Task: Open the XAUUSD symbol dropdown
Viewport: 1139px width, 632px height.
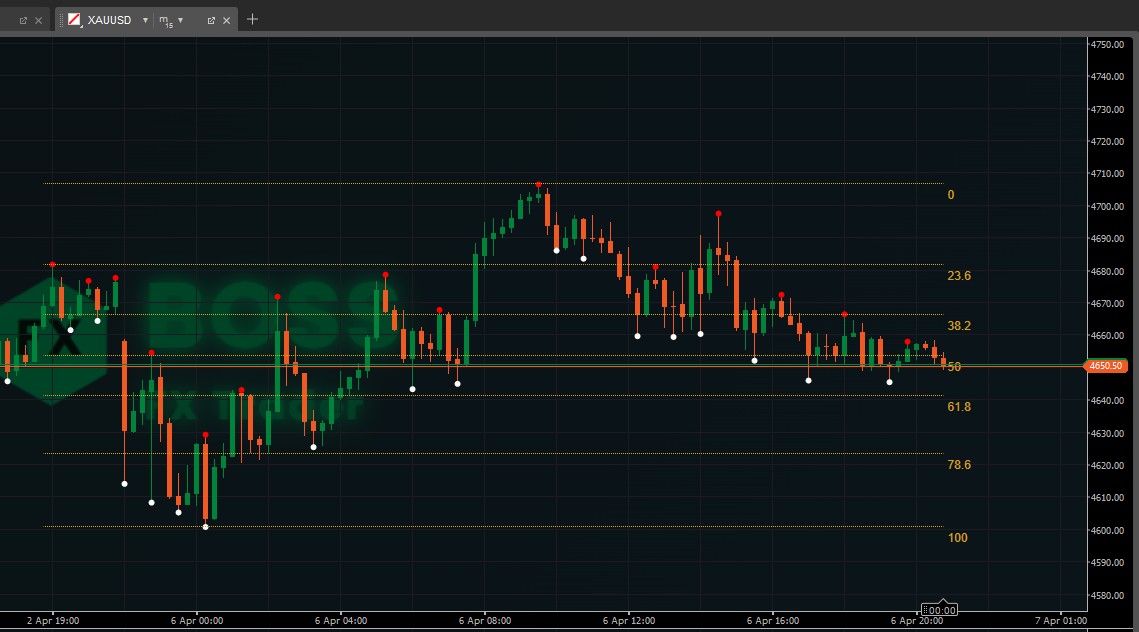Action: [x=145, y=19]
